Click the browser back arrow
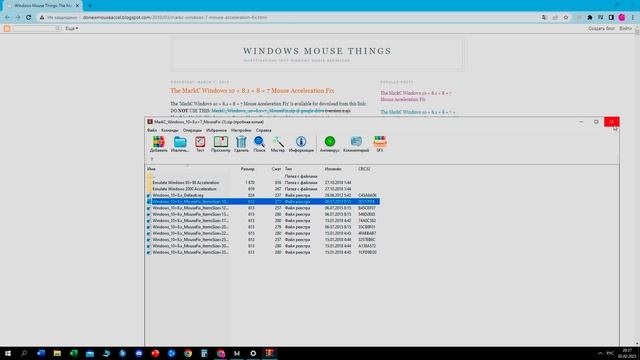 [7, 18]
